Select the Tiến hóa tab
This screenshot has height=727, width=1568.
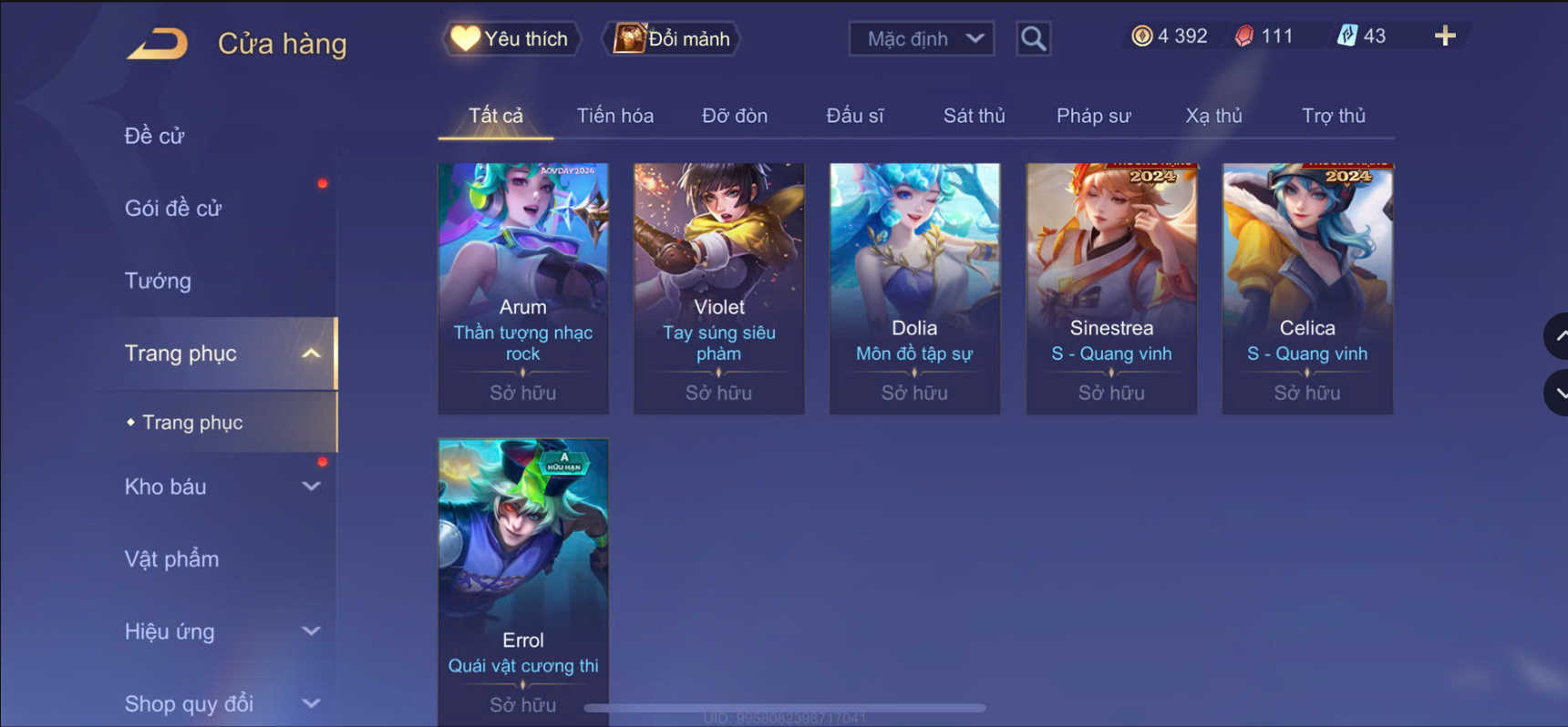614,116
